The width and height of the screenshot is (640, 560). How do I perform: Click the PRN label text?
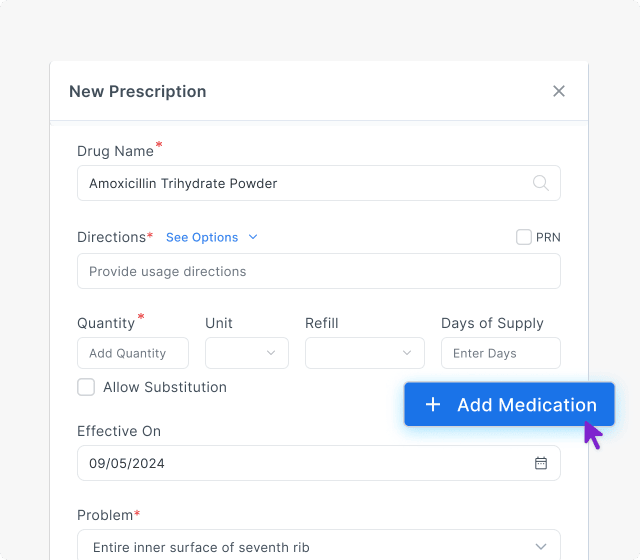pos(548,237)
